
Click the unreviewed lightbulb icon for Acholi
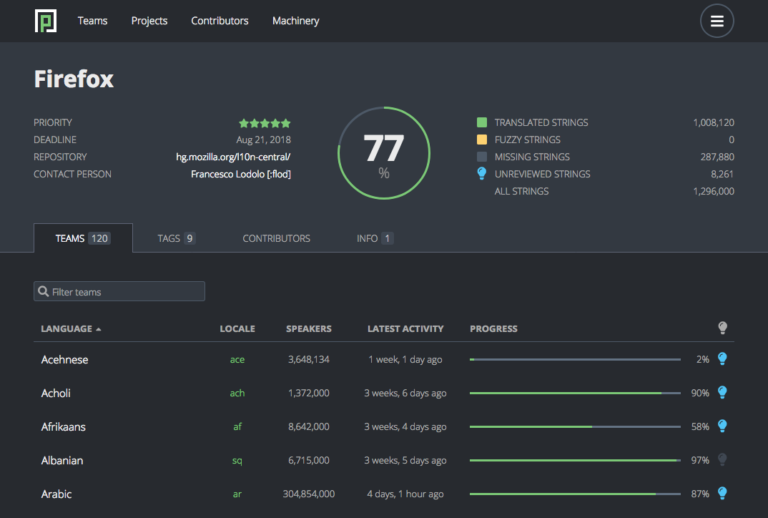(722, 393)
